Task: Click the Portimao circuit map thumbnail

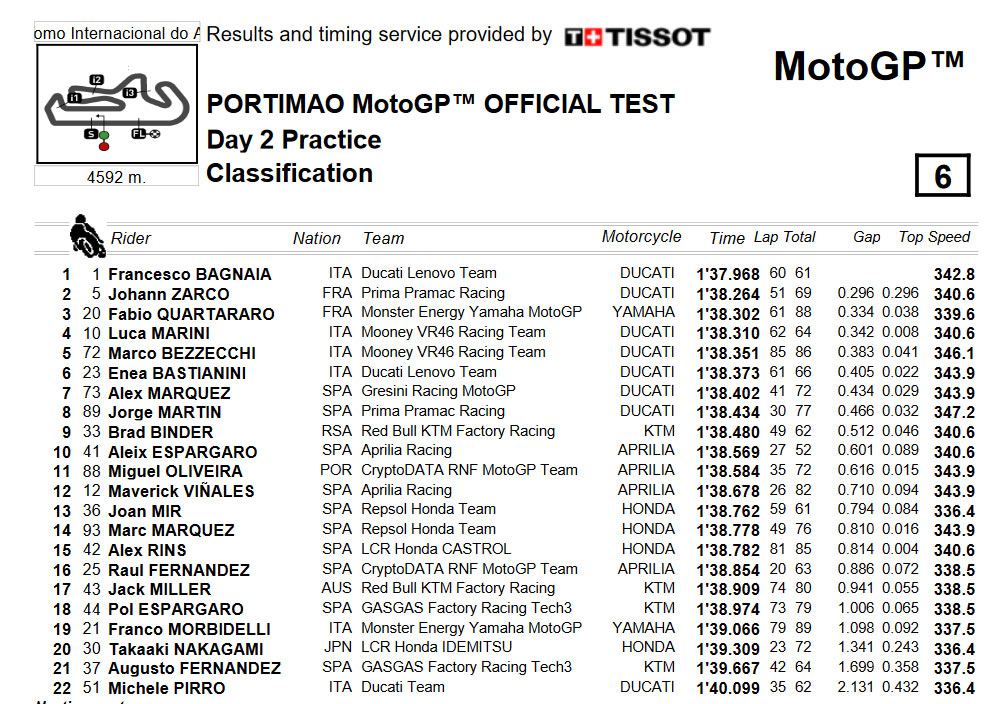Action: click(x=117, y=104)
